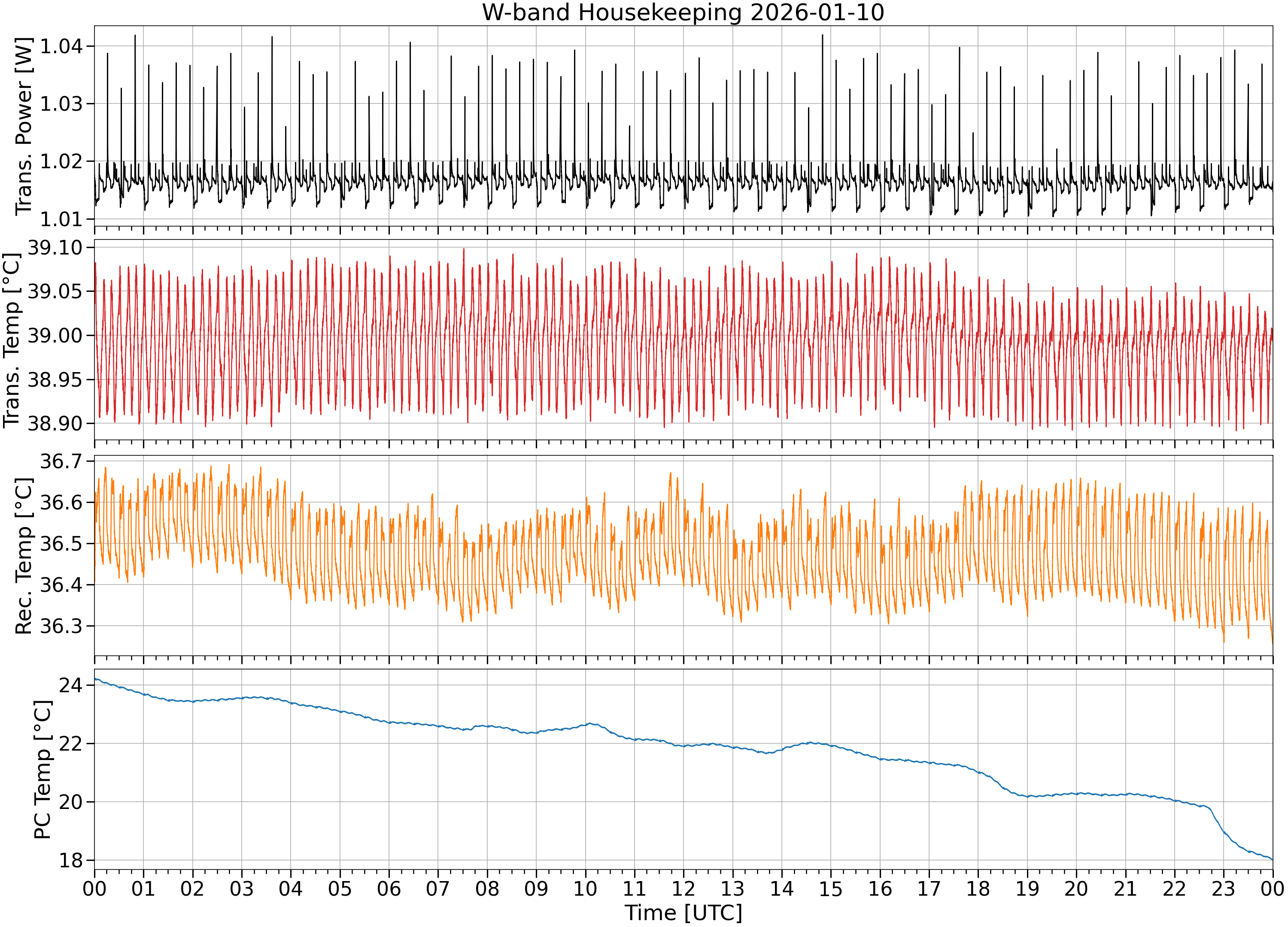Click the Time [UTC] x-axis label
Image resolution: width=1288 pixels, height=927 pixels.
(x=683, y=913)
